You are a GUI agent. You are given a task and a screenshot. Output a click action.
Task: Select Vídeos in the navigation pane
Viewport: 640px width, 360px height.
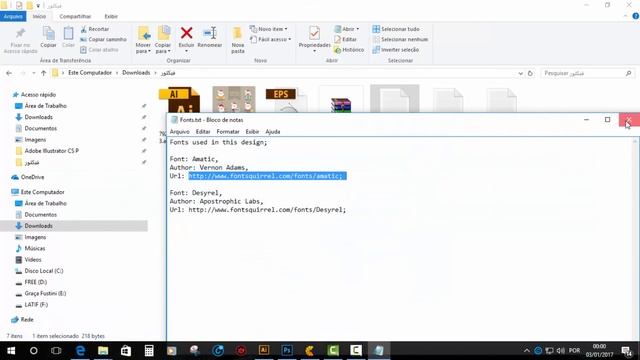pyautogui.click(x=33, y=260)
